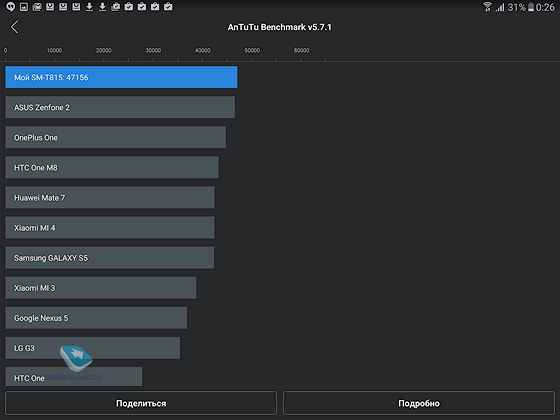
Task: Select the ASUS Zenfone 2 bar
Action: click(120, 107)
